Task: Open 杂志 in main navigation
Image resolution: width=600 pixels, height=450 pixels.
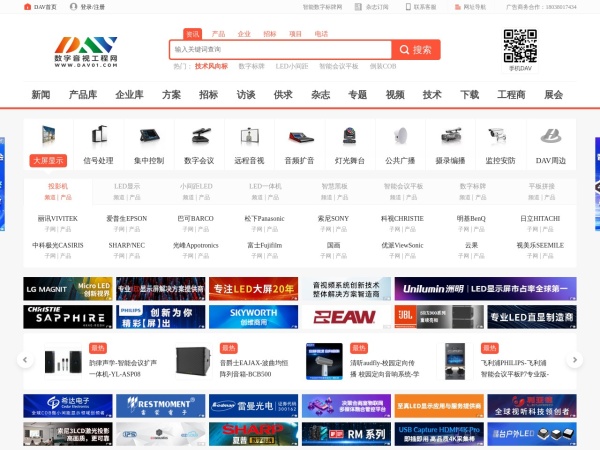Action: pos(321,95)
